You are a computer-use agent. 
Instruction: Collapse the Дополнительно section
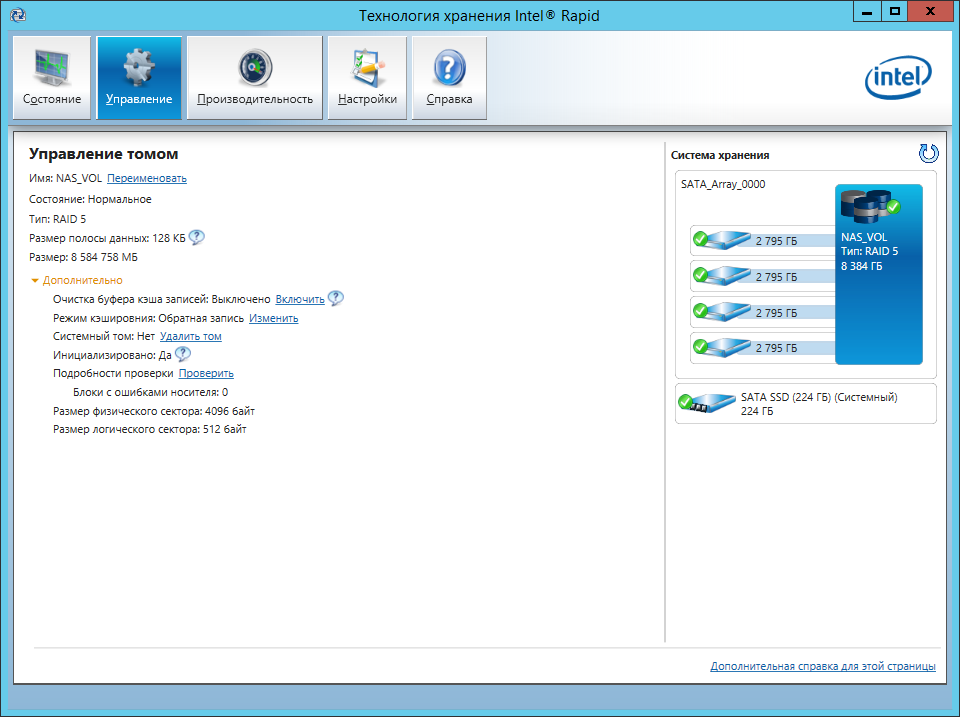pos(77,280)
